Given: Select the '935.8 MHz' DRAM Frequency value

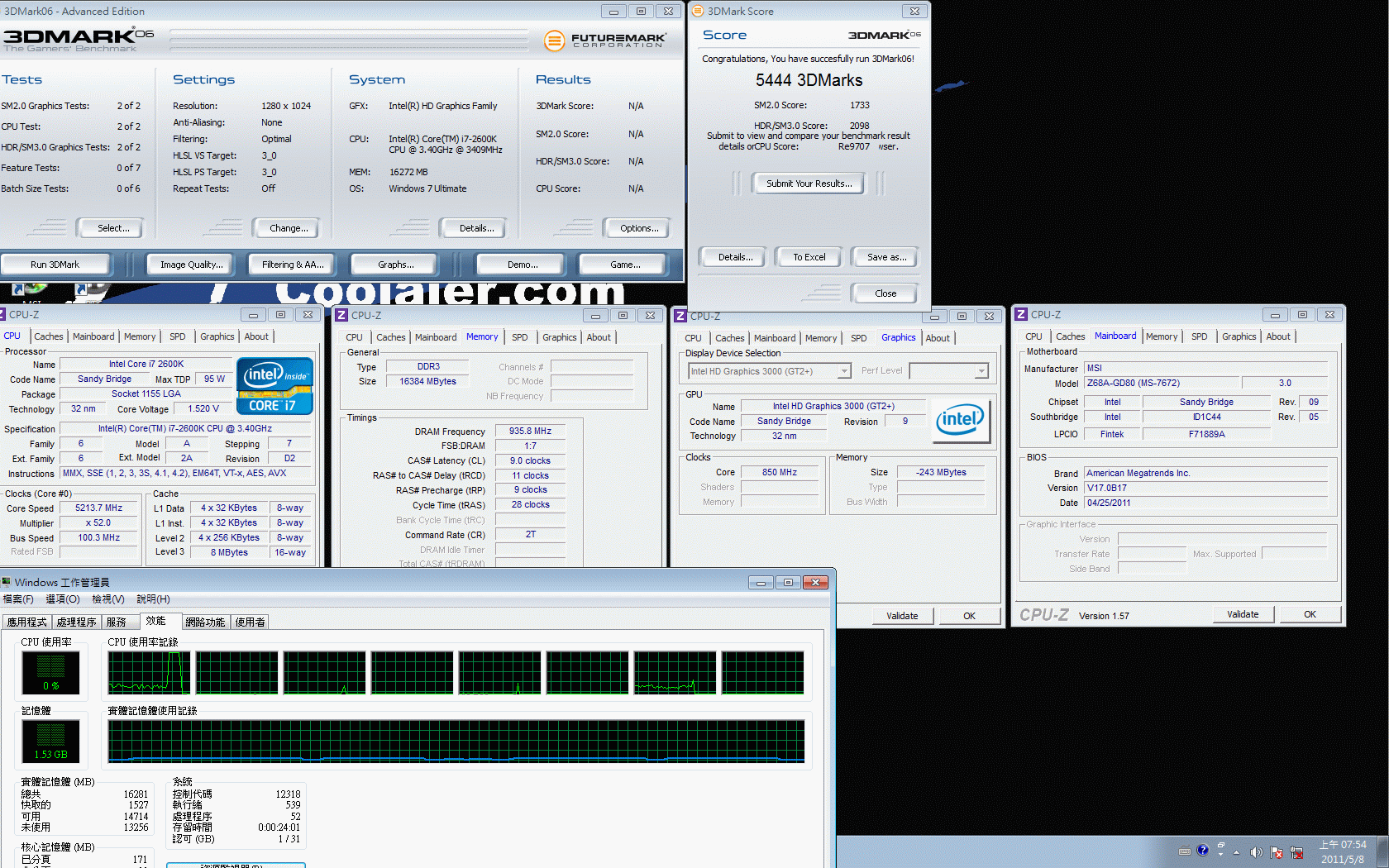Looking at the screenshot, I should [x=530, y=432].
